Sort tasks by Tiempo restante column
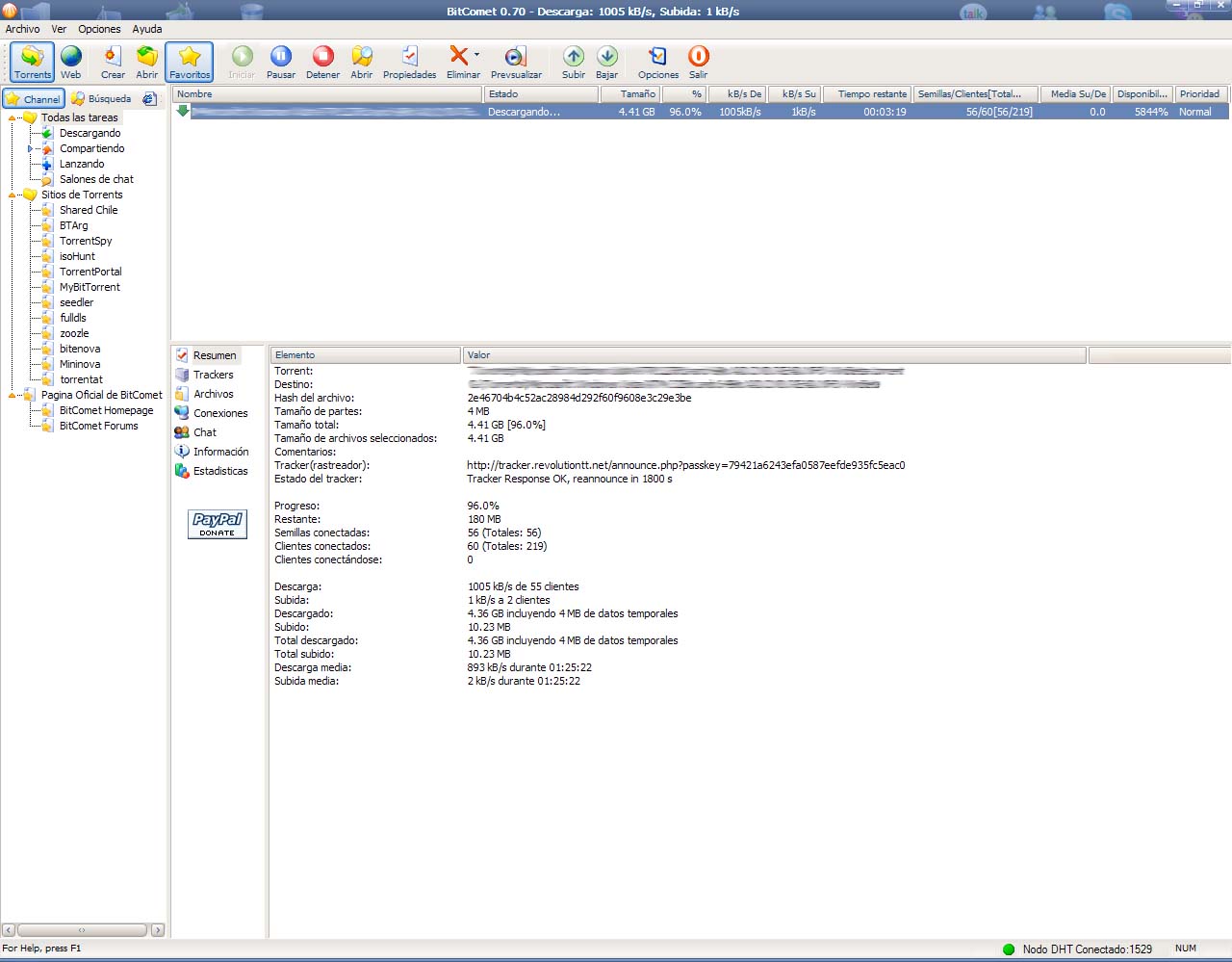 (867, 94)
